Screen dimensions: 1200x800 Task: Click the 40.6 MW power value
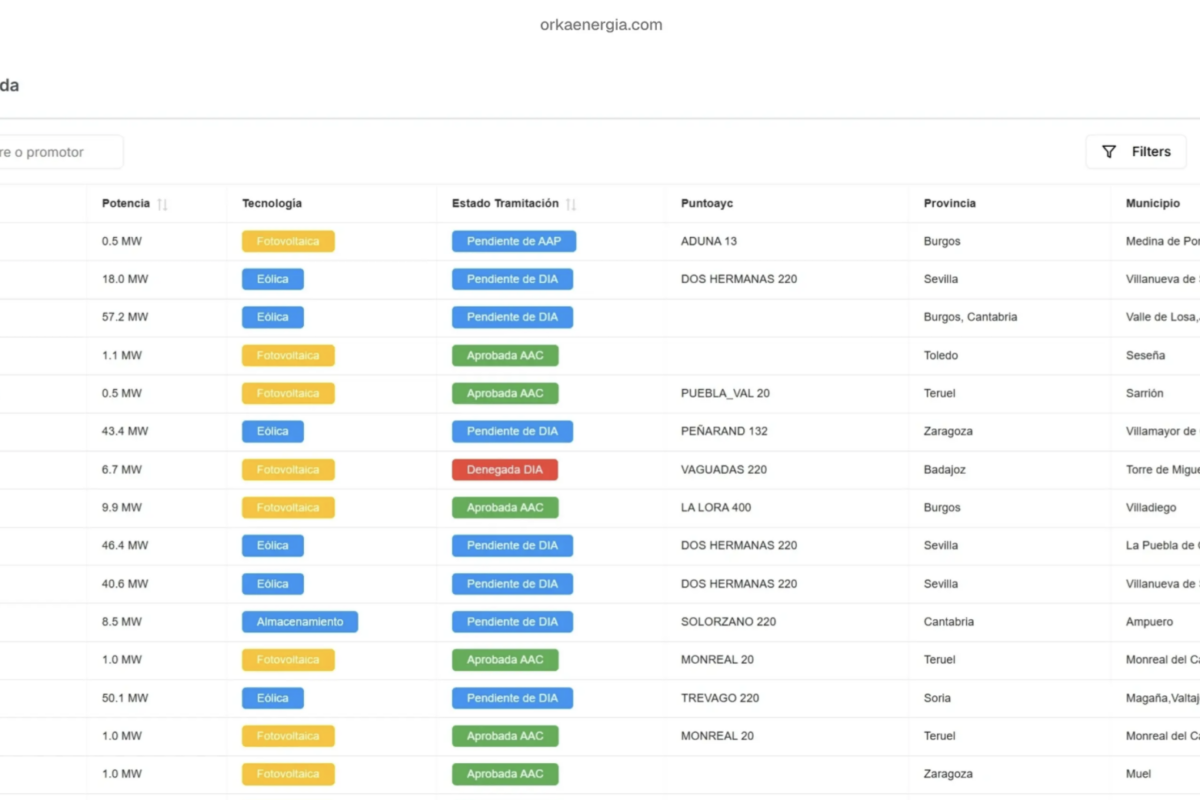click(x=125, y=583)
